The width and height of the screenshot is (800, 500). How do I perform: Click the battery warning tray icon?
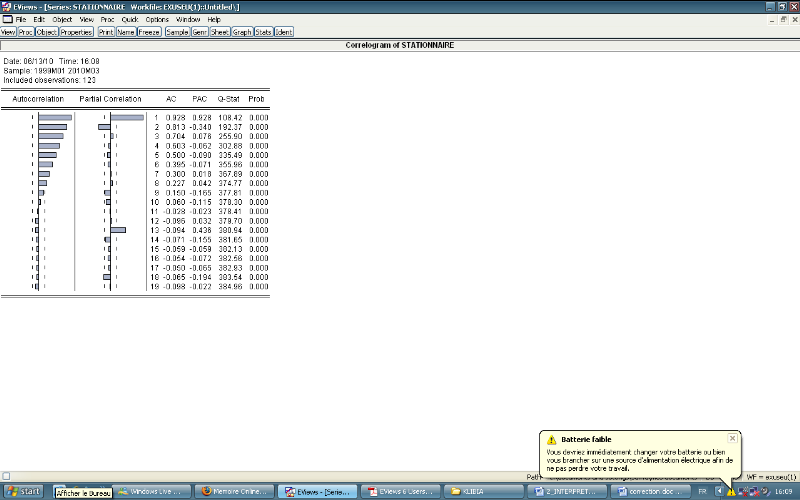pyautogui.click(x=731, y=492)
